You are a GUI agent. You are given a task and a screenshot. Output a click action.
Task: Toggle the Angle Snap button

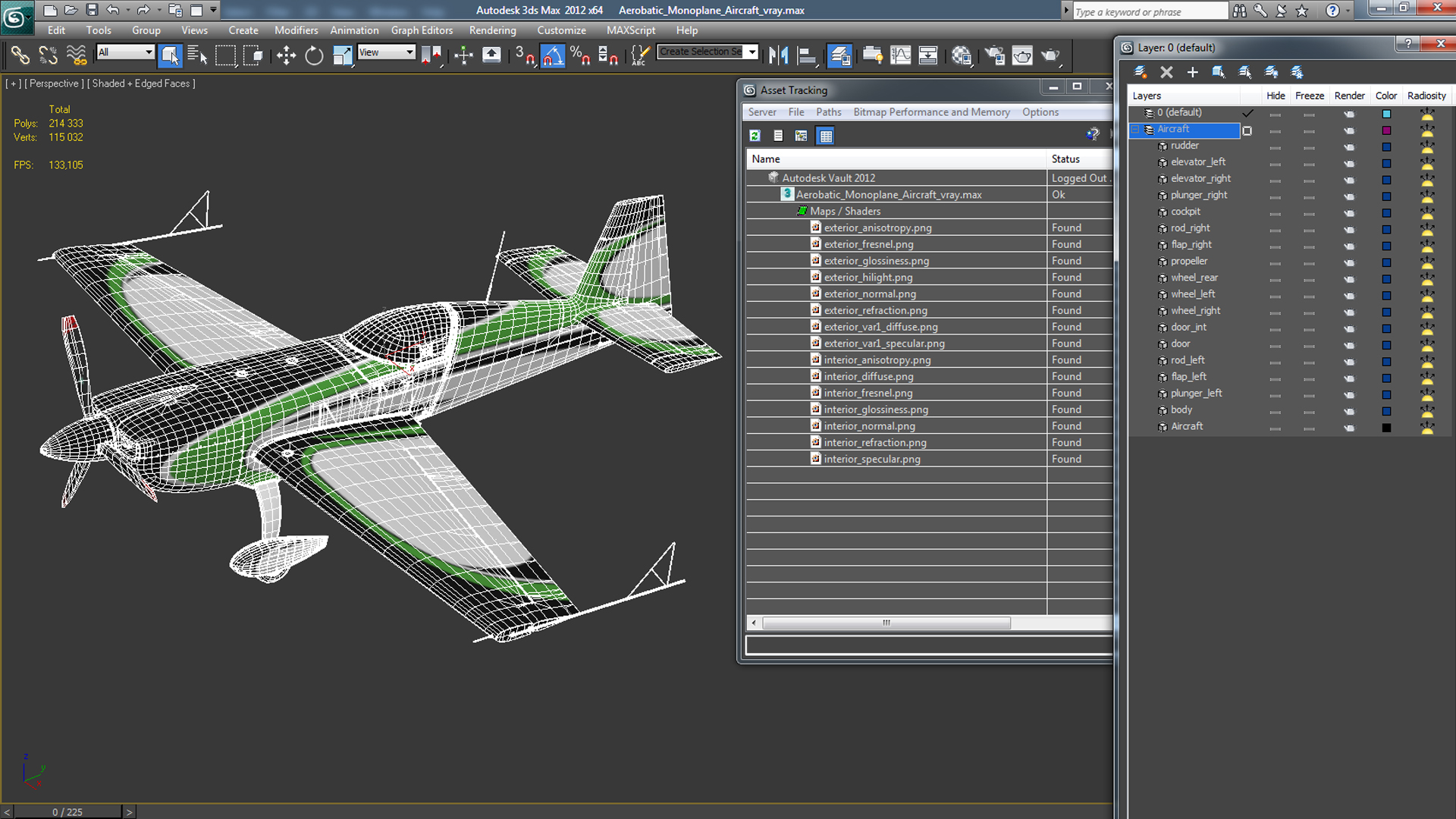pyautogui.click(x=553, y=55)
